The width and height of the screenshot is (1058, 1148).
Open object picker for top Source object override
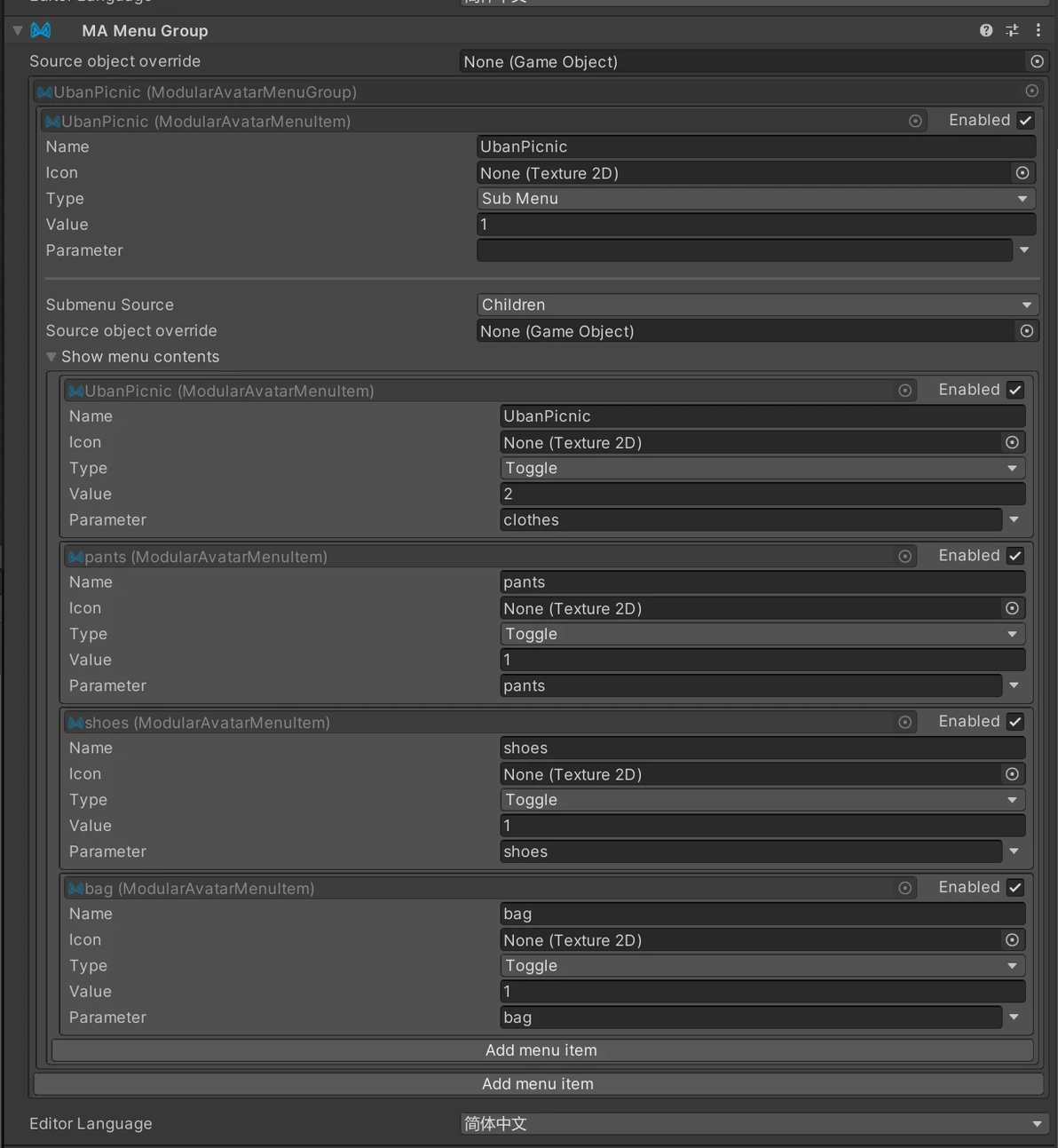[1037, 61]
